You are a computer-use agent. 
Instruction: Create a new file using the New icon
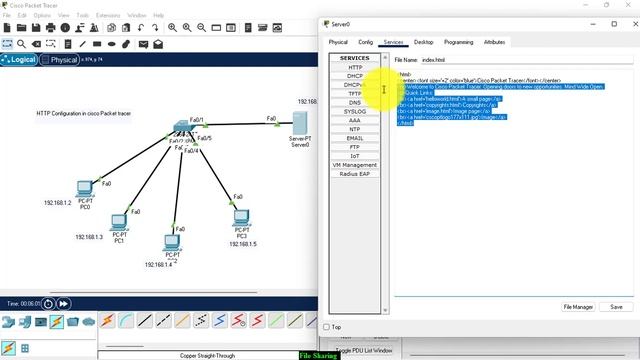(7, 28)
